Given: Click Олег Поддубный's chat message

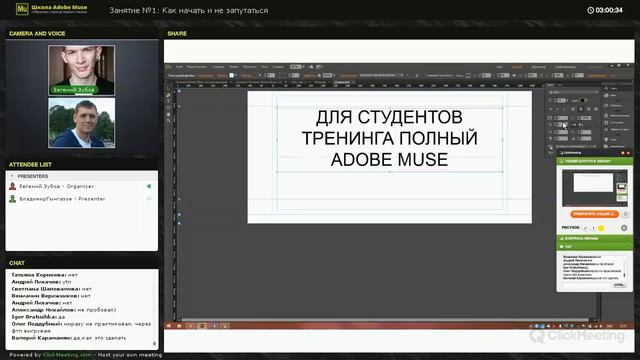Looking at the screenshot, I should coord(81,327).
